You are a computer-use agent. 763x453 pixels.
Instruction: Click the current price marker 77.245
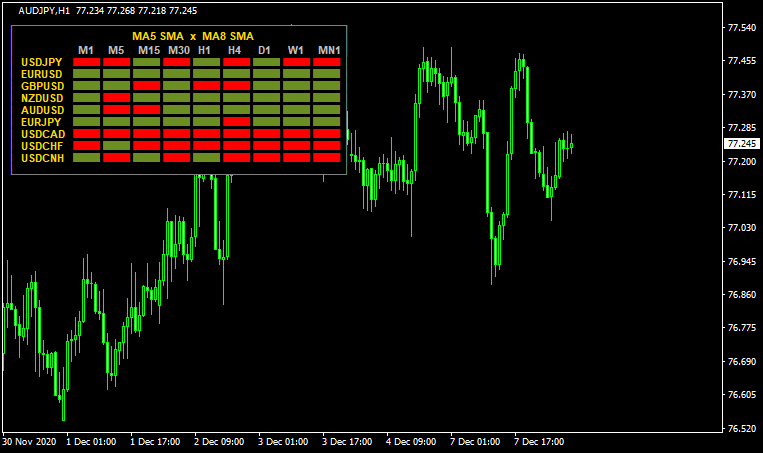[741, 144]
